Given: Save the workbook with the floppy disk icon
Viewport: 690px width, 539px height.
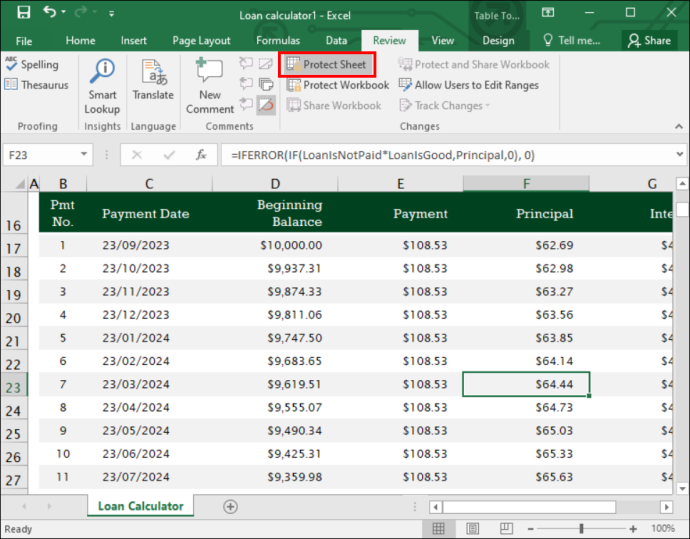Looking at the screenshot, I should point(24,12).
